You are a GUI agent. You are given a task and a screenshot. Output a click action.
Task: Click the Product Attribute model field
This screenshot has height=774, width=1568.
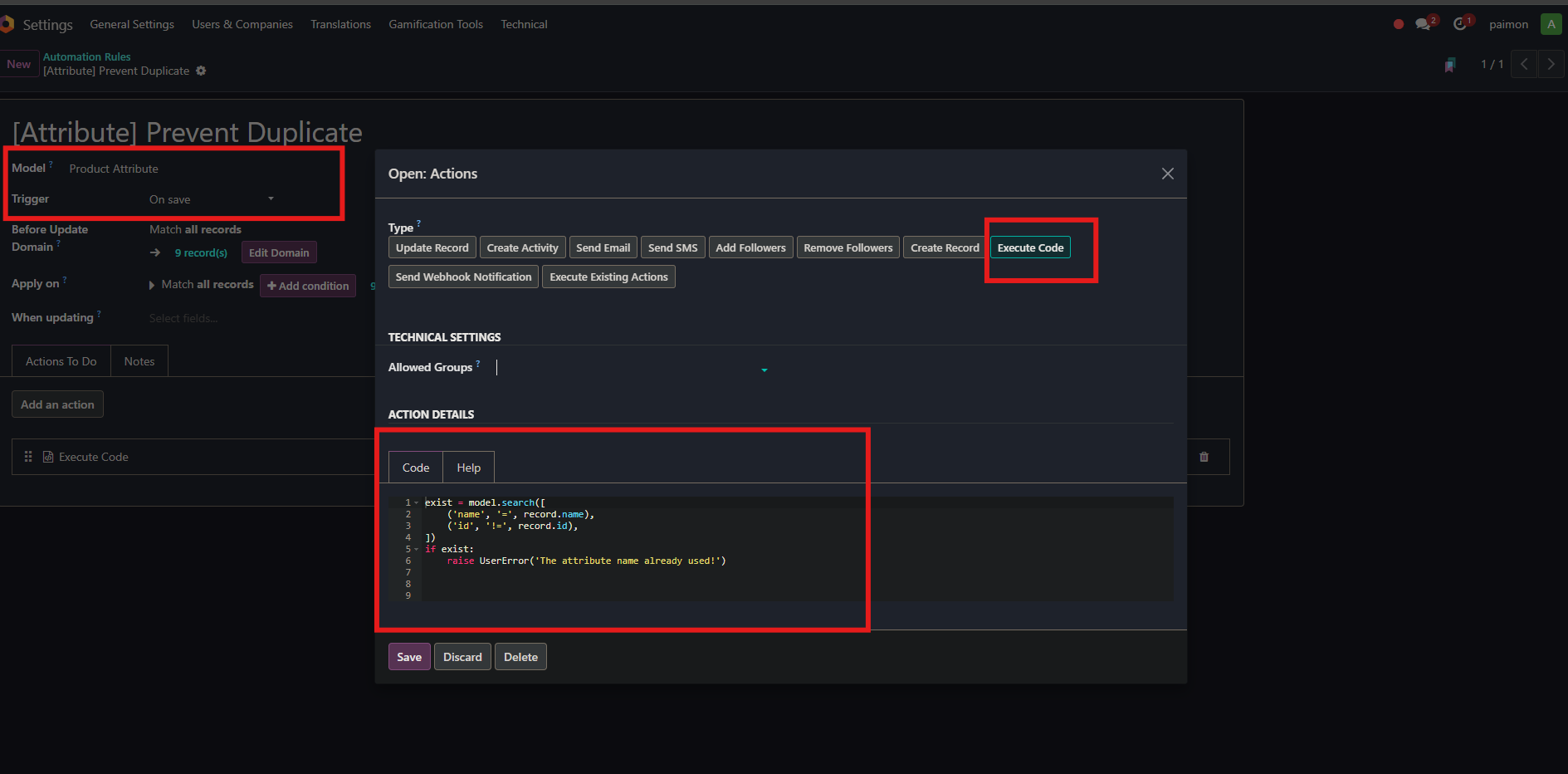[x=114, y=169]
